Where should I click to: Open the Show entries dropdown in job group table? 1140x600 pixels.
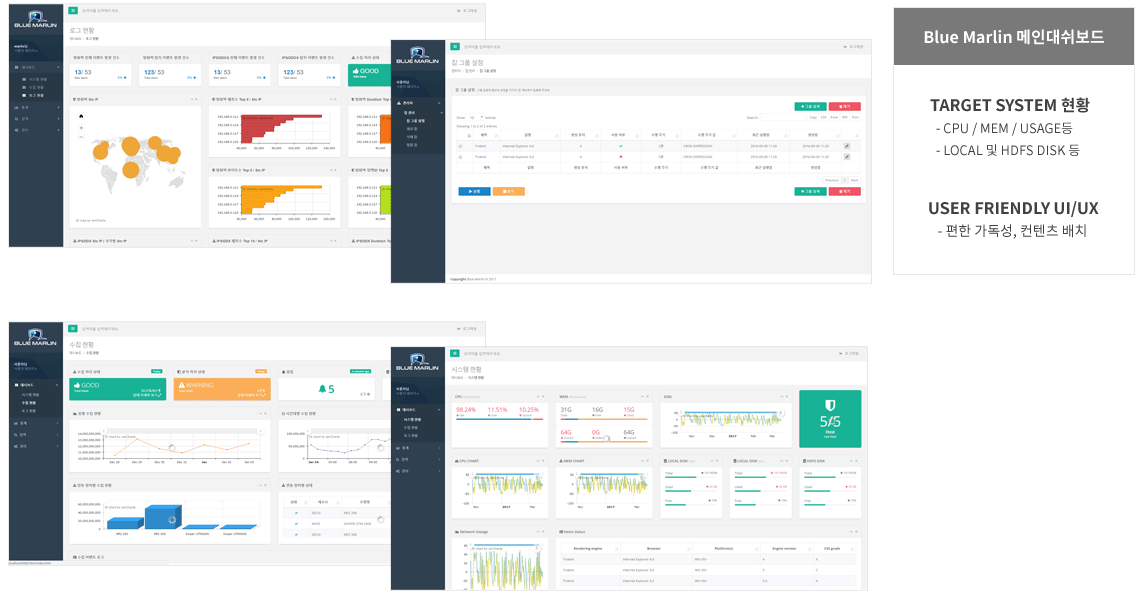pos(476,117)
